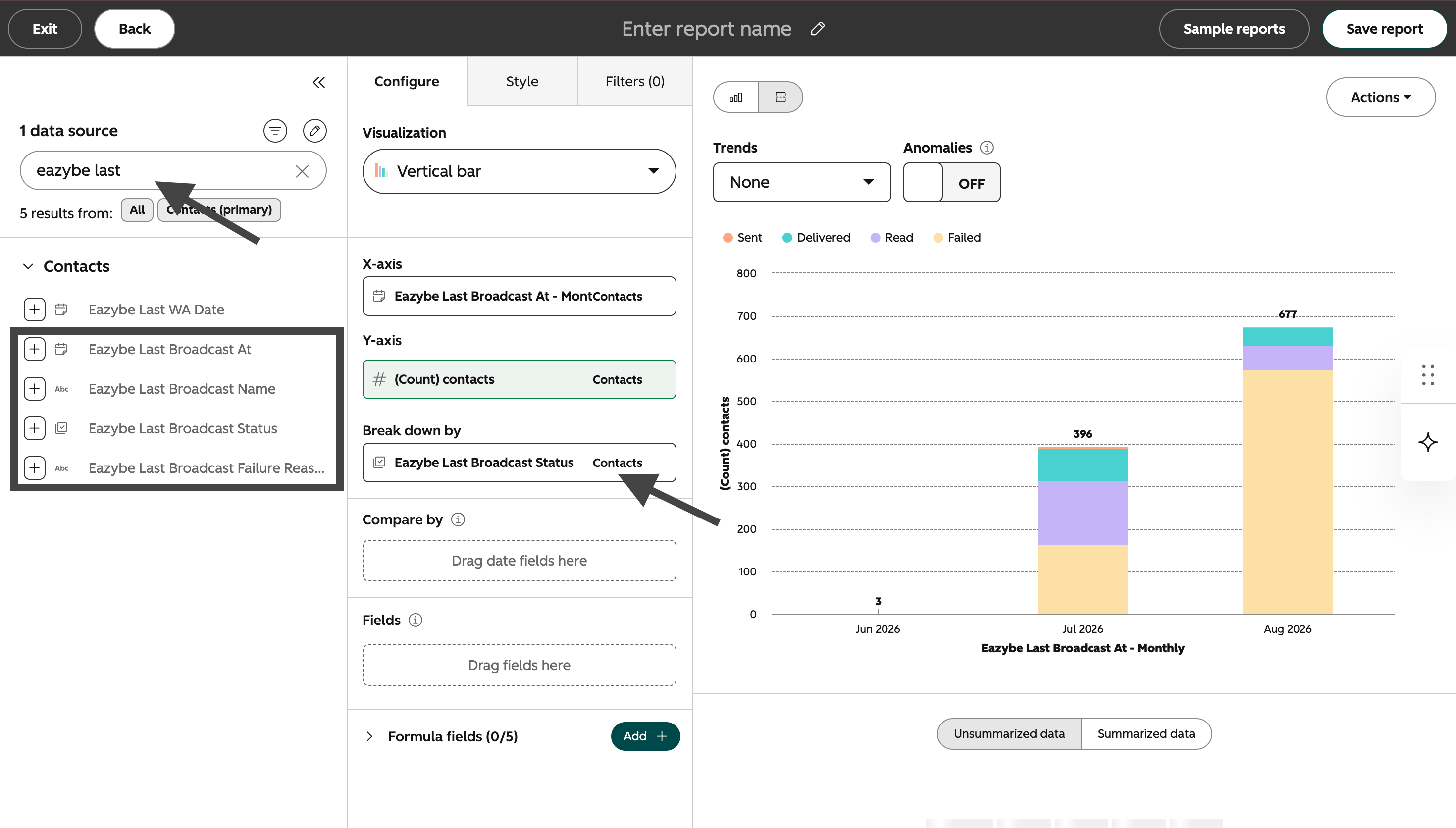Click calendar icon beside Eazybe Last Broadcast At
The height and width of the screenshot is (828, 1456).
pyautogui.click(x=61, y=349)
